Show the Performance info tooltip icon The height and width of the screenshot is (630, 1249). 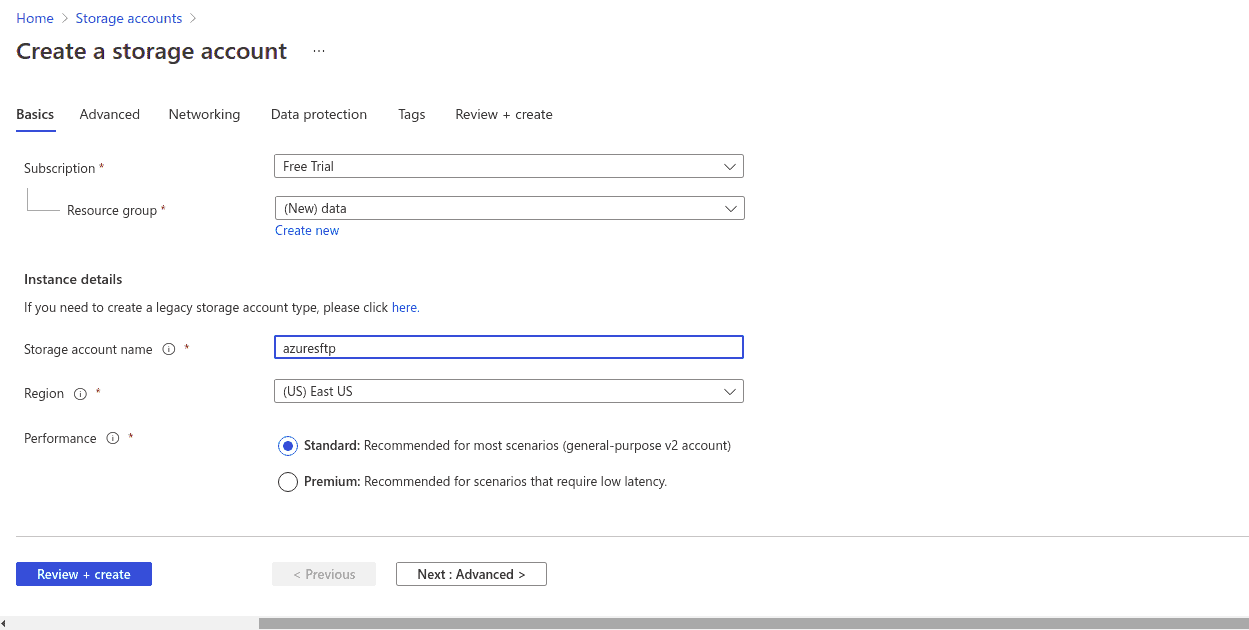[x=113, y=438]
